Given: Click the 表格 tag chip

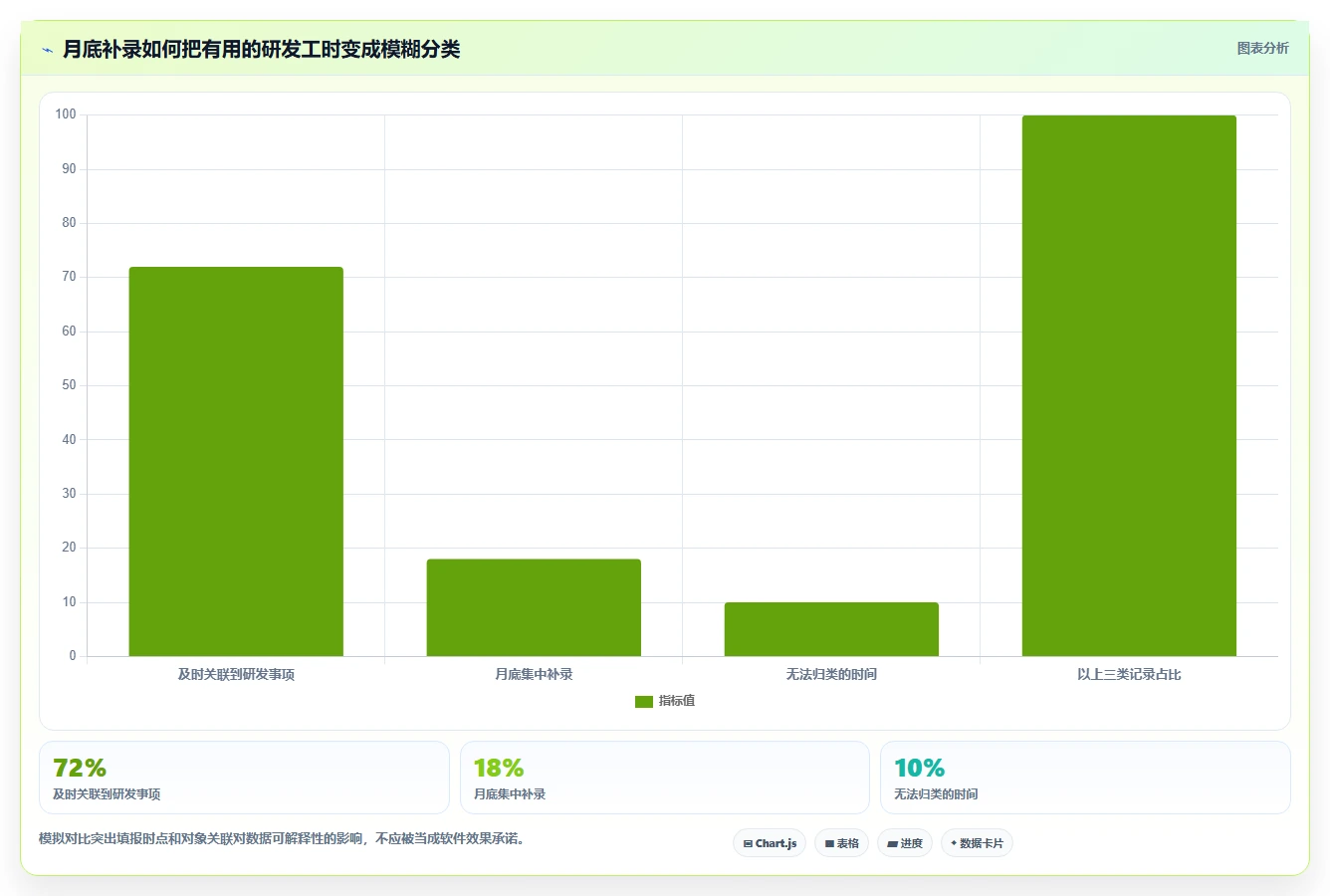Looking at the screenshot, I should 841,843.
